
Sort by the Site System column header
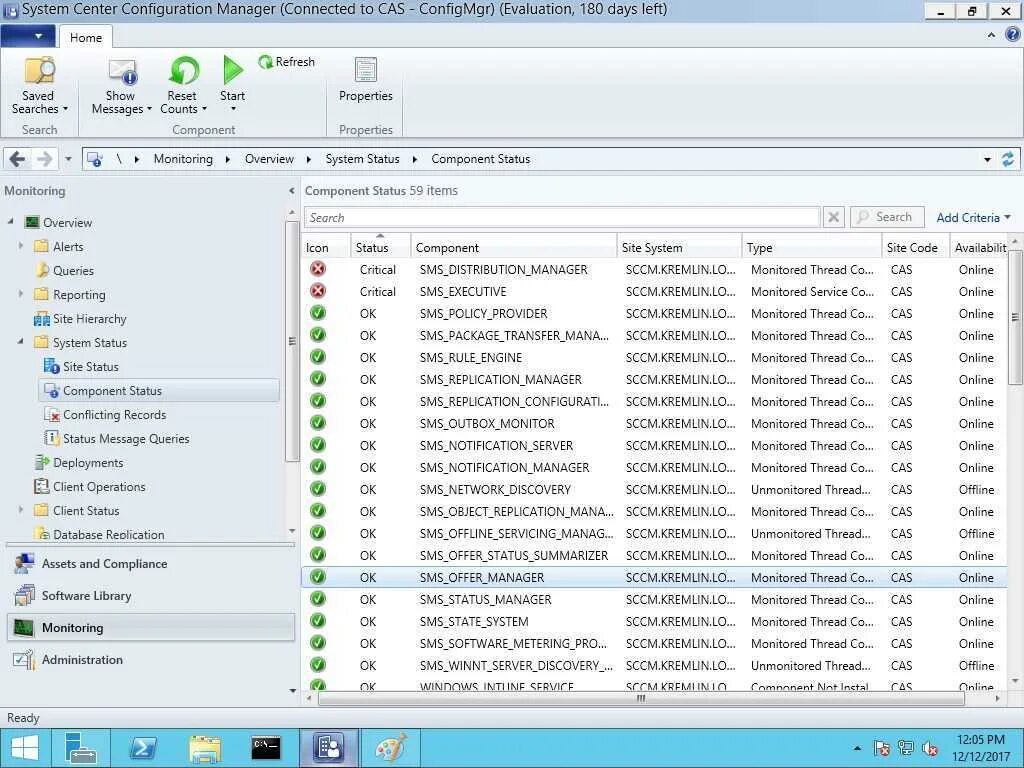pyautogui.click(x=679, y=247)
